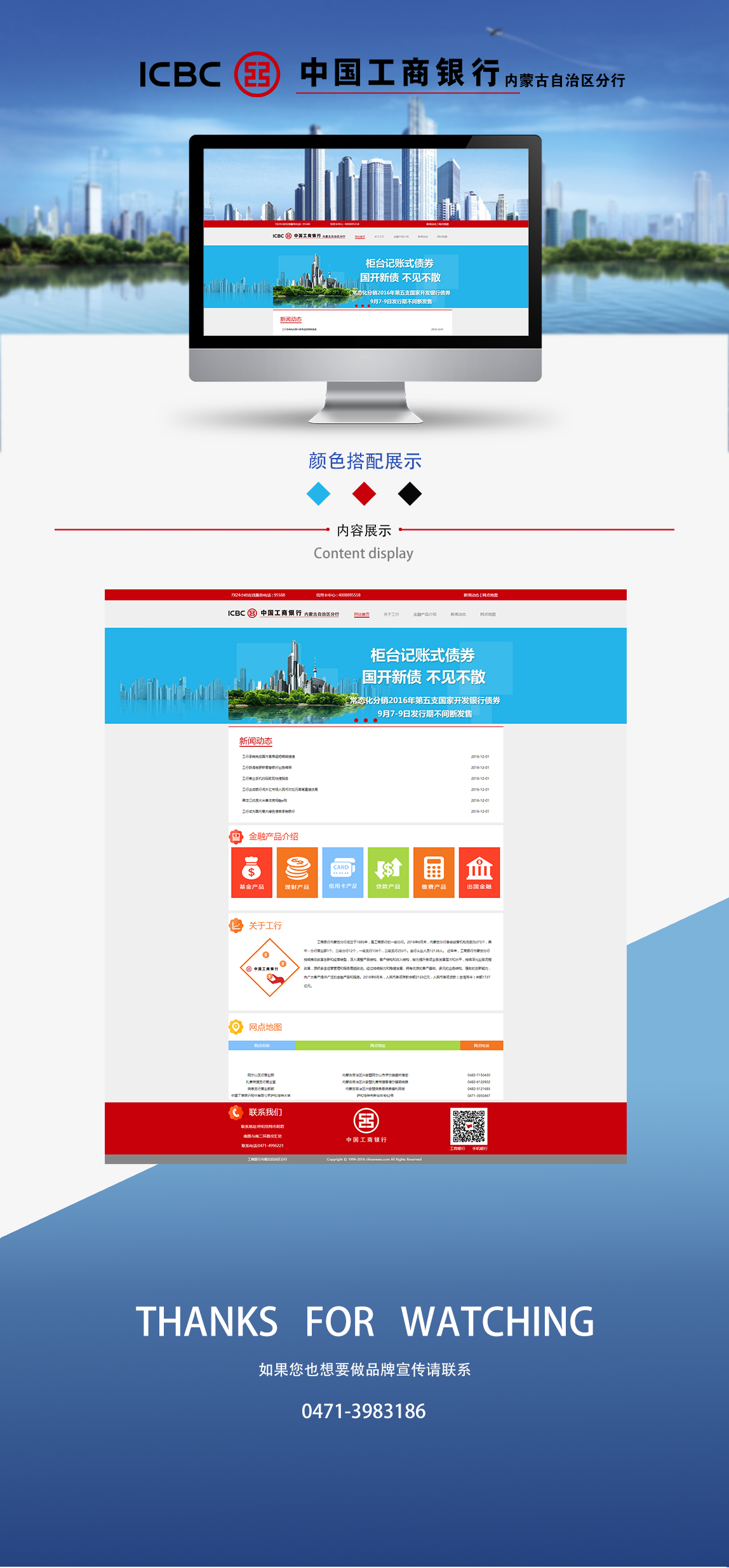The image size is (729, 1568).
Task: Click the diamond ICBC image in 关于工行
Action: click(x=269, y=968)
